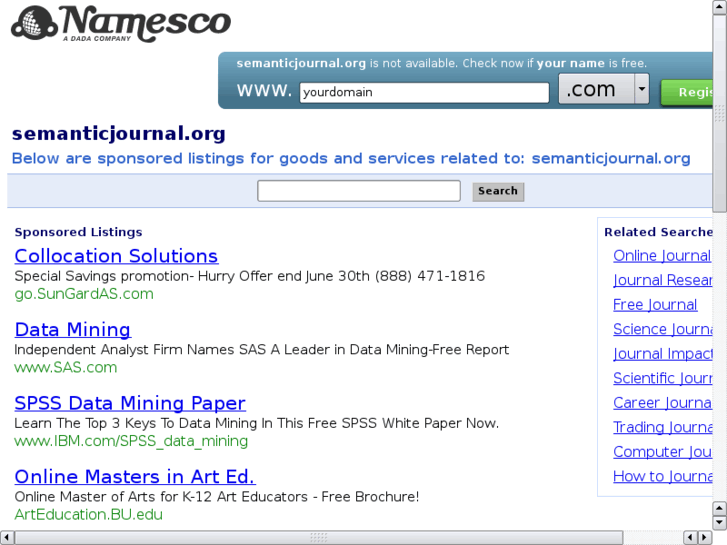Open the Computer Journal related search
The image size is (727, 545).
click(x=663, y=452)
